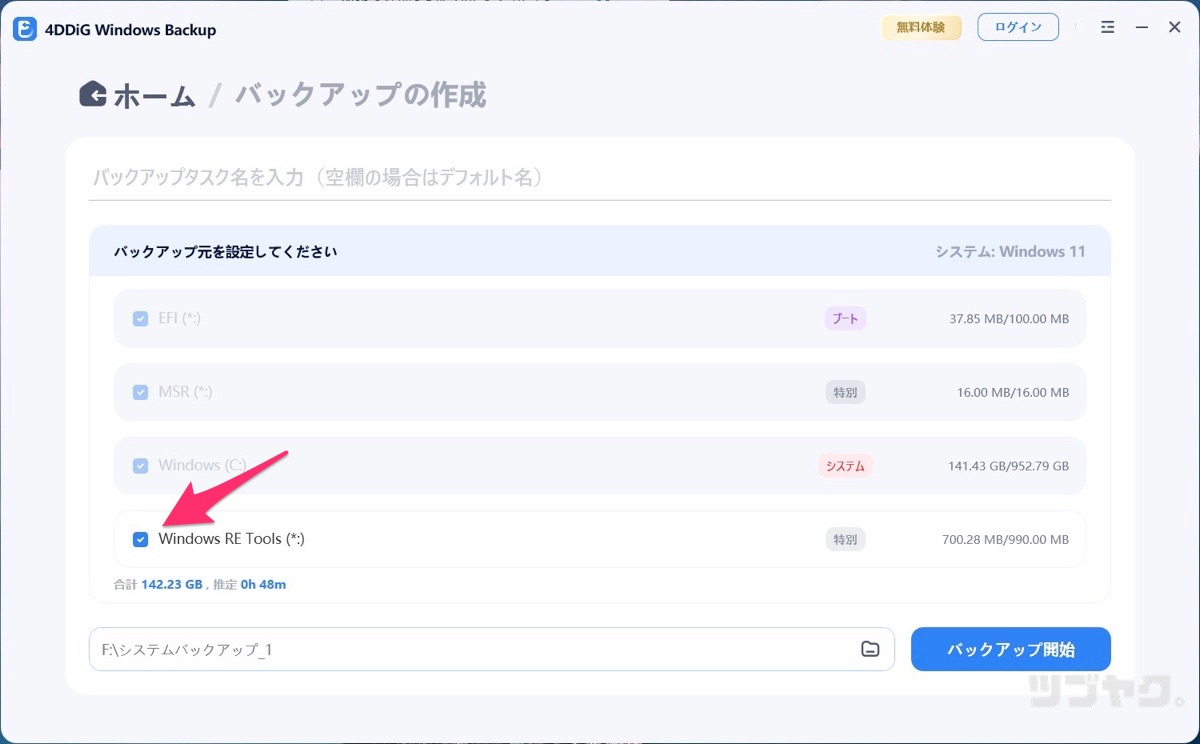Screen dimensions: 1200x744
Task: Disable the Windows (C:) checkbox
Action: point(140,465)
